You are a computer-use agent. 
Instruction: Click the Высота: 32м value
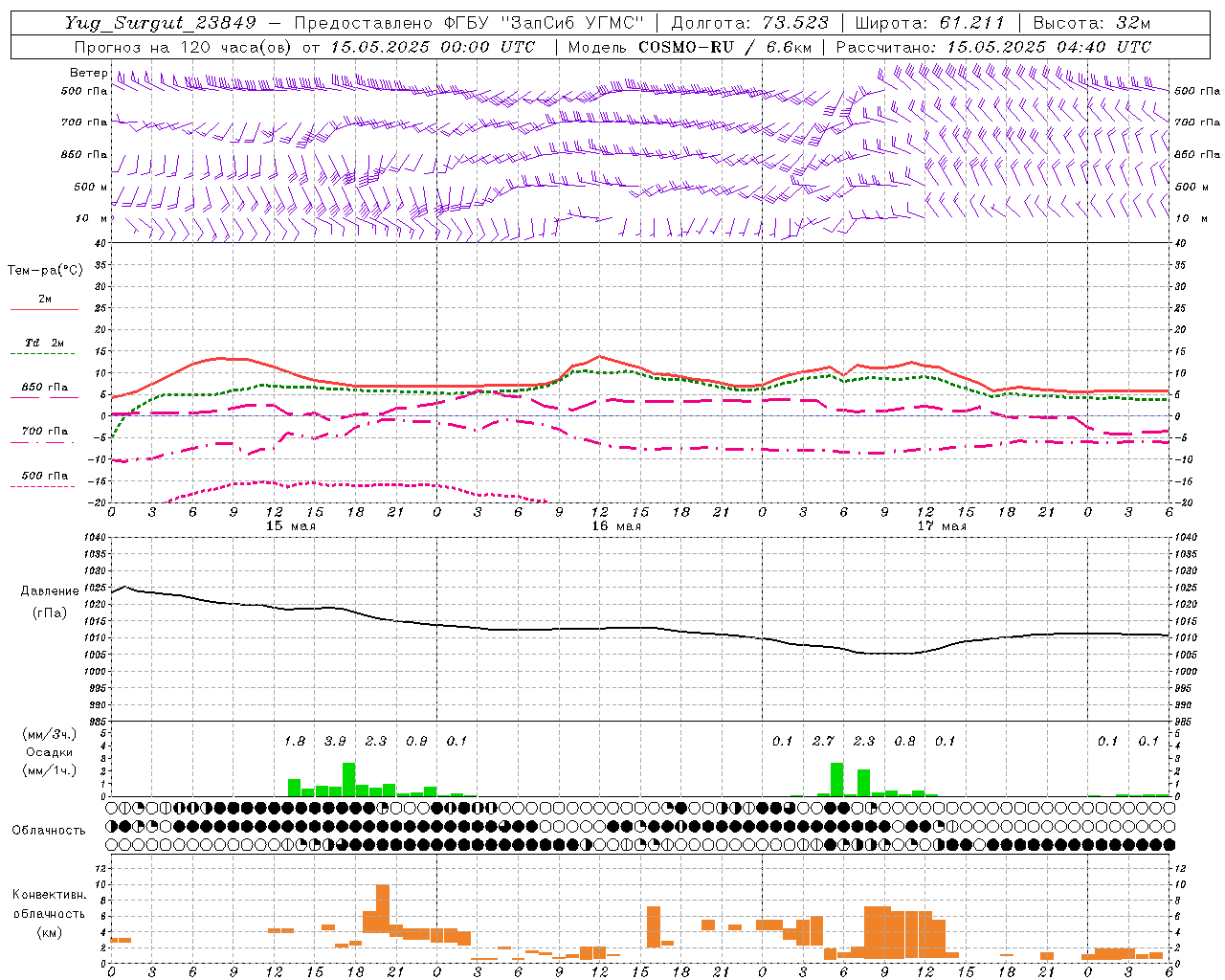(x=1091, y=23)
